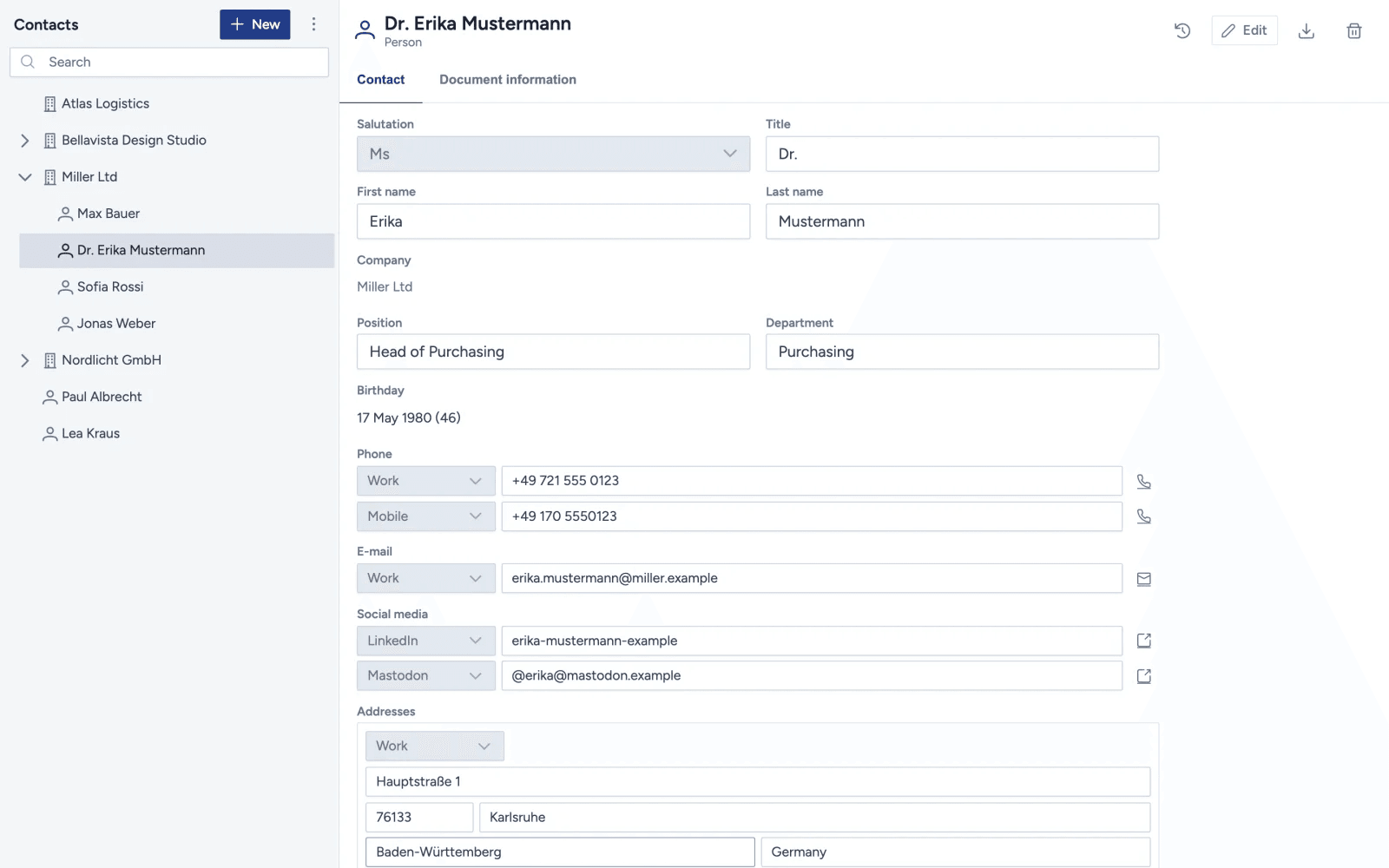Select Sofia Rossi in the contact list
The height and width of the screenshot is (868, 1389).
[177, 287]
